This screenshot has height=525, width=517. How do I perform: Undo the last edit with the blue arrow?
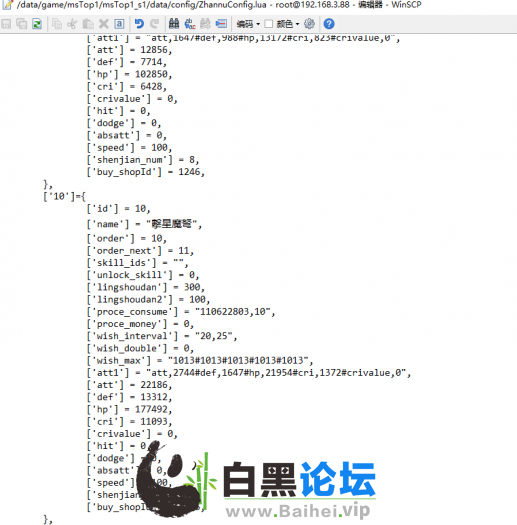coord(139,24)
